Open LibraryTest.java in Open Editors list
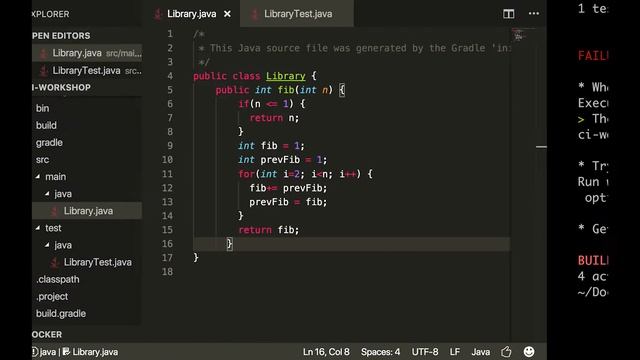Screen dimensions: 640x360 [87, 71]
